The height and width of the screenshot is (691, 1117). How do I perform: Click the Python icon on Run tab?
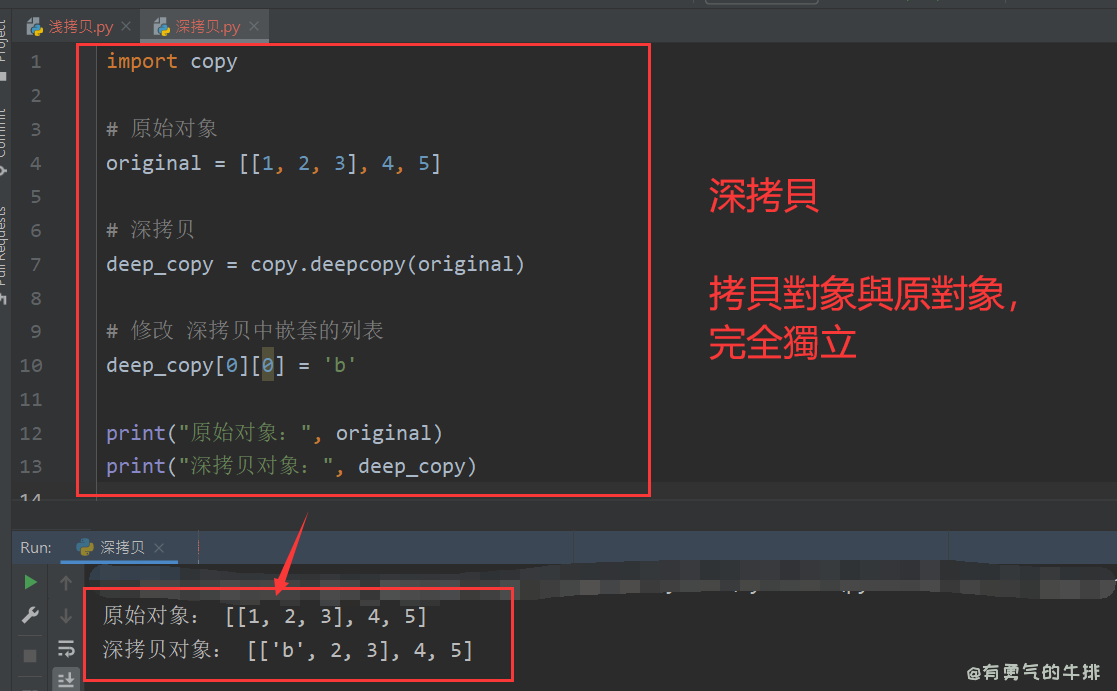(84, 547)
